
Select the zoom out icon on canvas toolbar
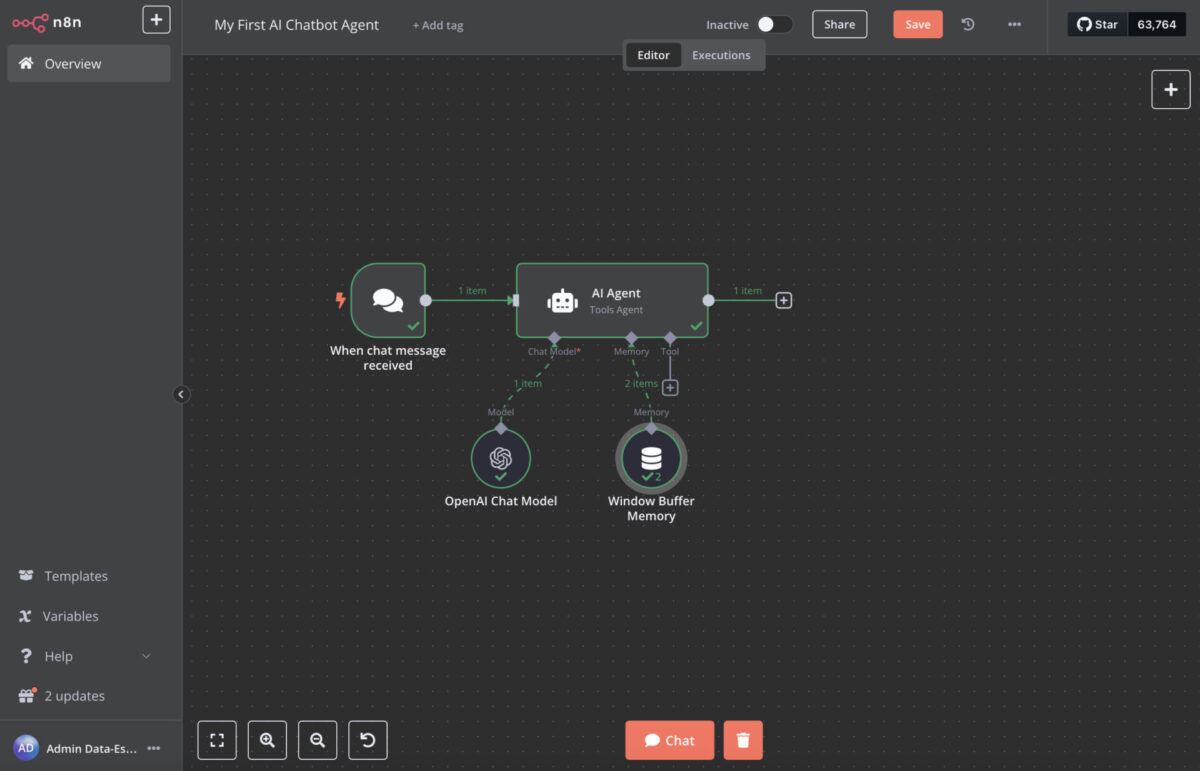tap(317, 740)
